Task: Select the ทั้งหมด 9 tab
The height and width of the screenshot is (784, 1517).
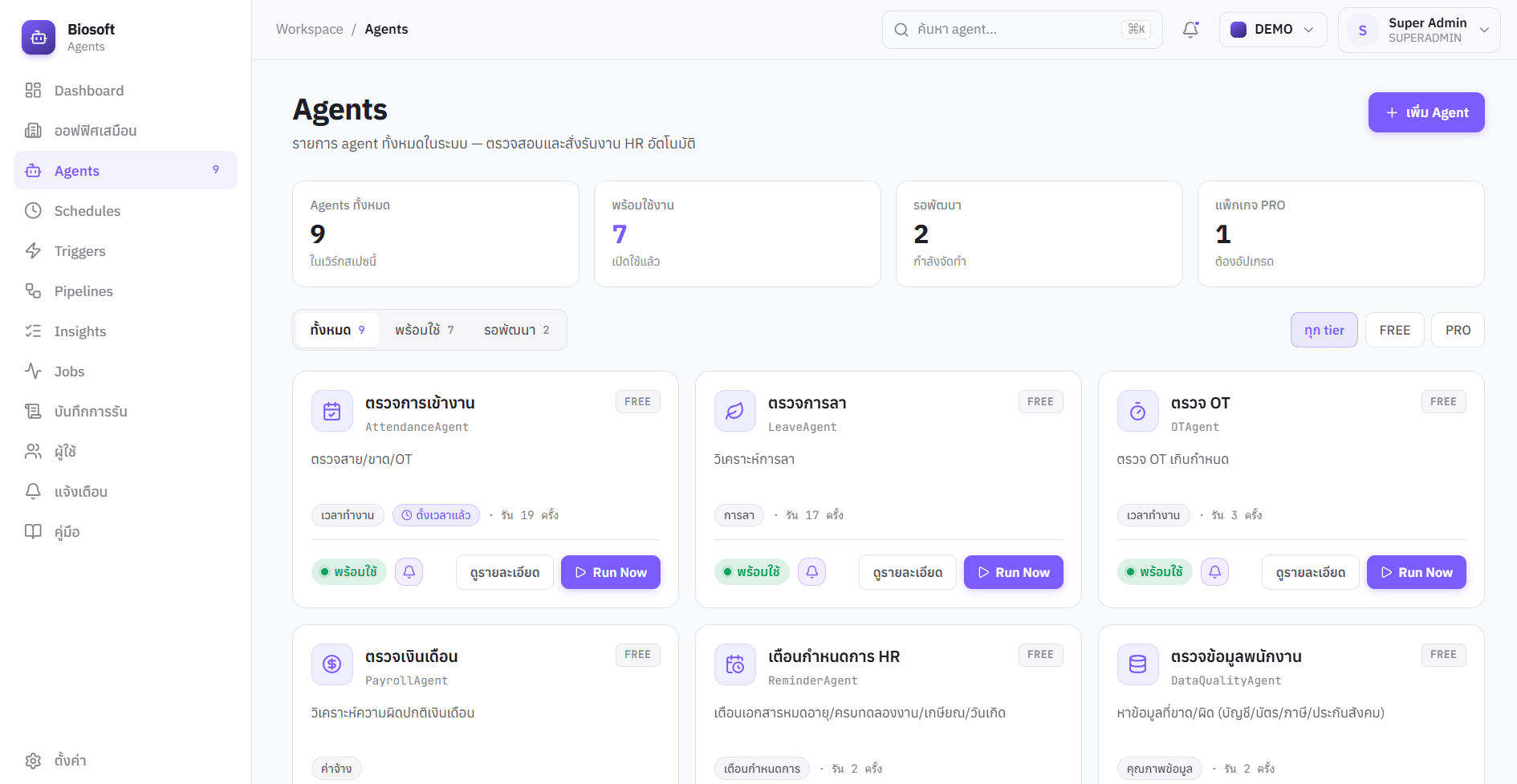Action: (x=338, y=330)
